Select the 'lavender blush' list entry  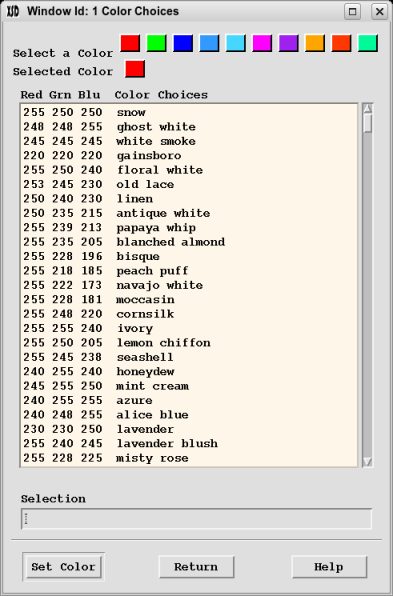[189, 444]
